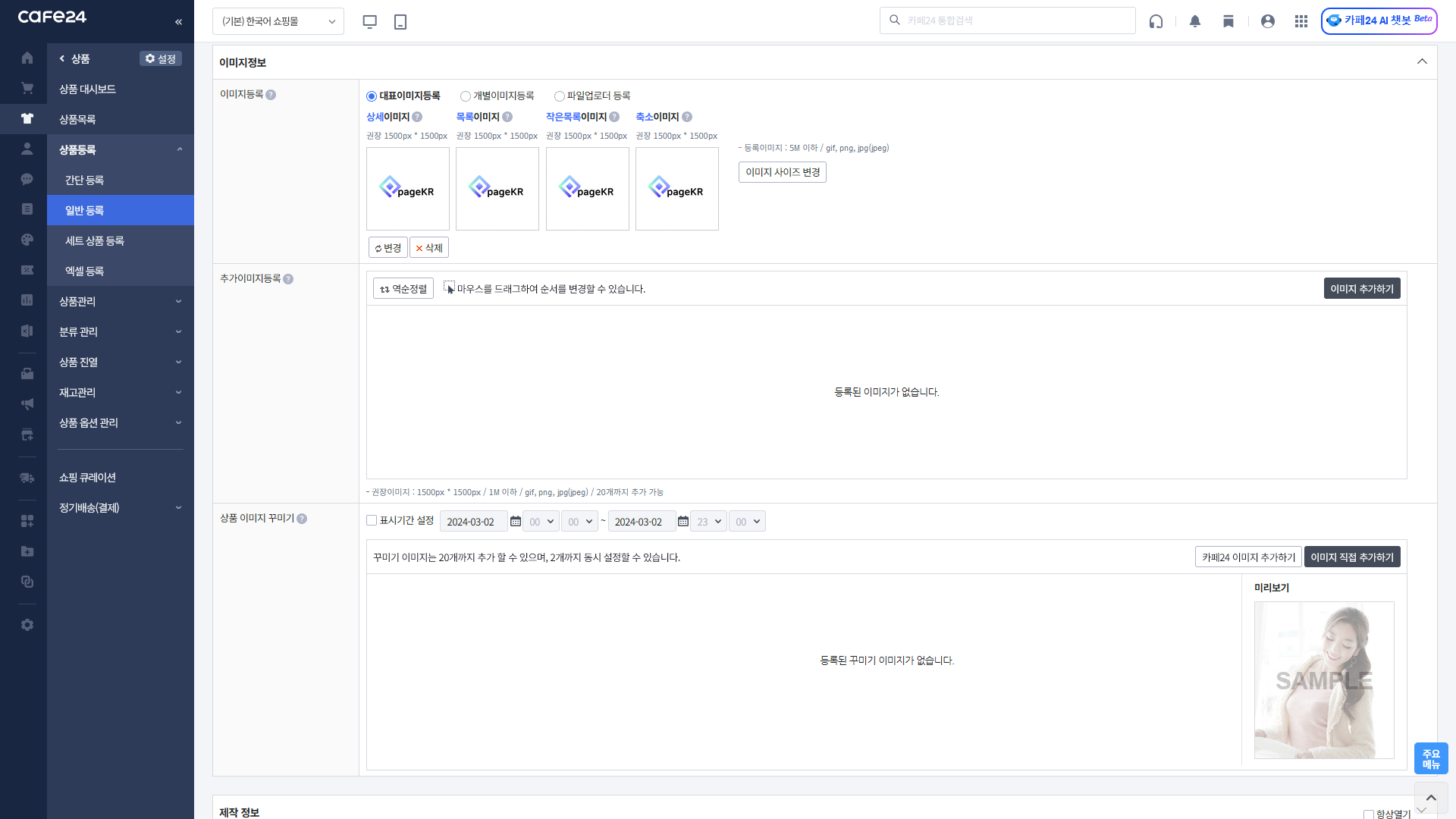This screenshot has height=819, width=1456.
Task: Select 개별이미지등록 radio option
Action: (x=466, y=96)
